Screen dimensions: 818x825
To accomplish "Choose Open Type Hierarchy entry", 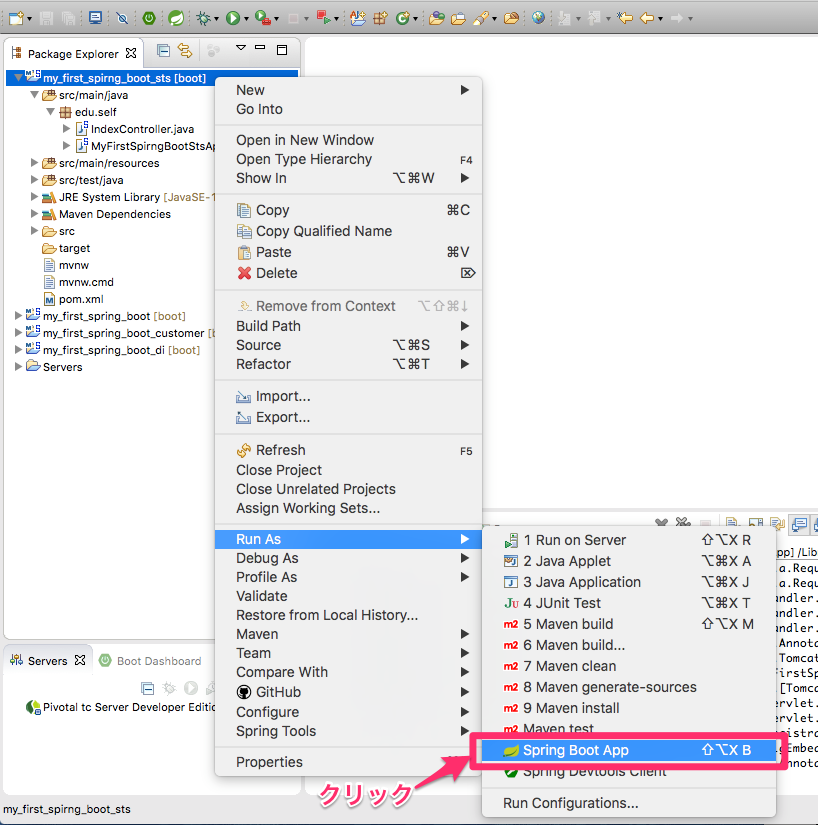I will (x=348, y=159).
